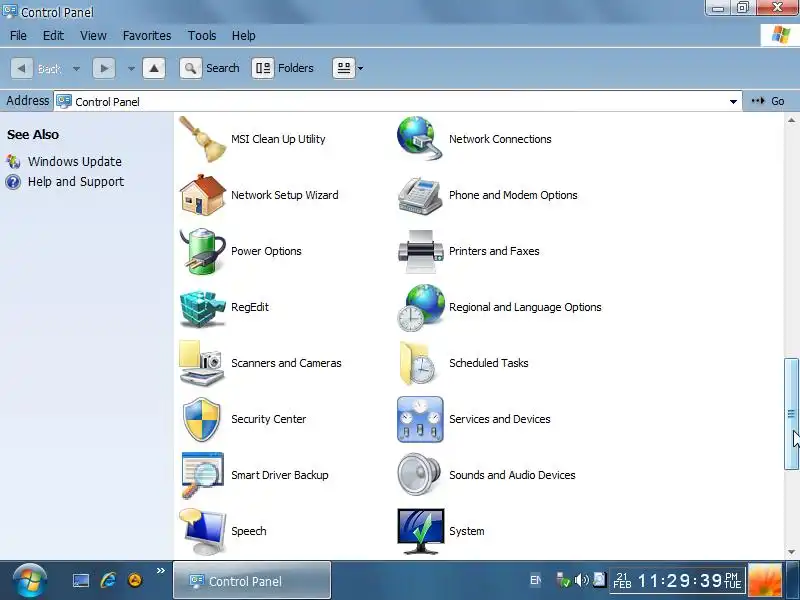
Task: Click the orange round quick launch icon
Action: tap(135, 580)
